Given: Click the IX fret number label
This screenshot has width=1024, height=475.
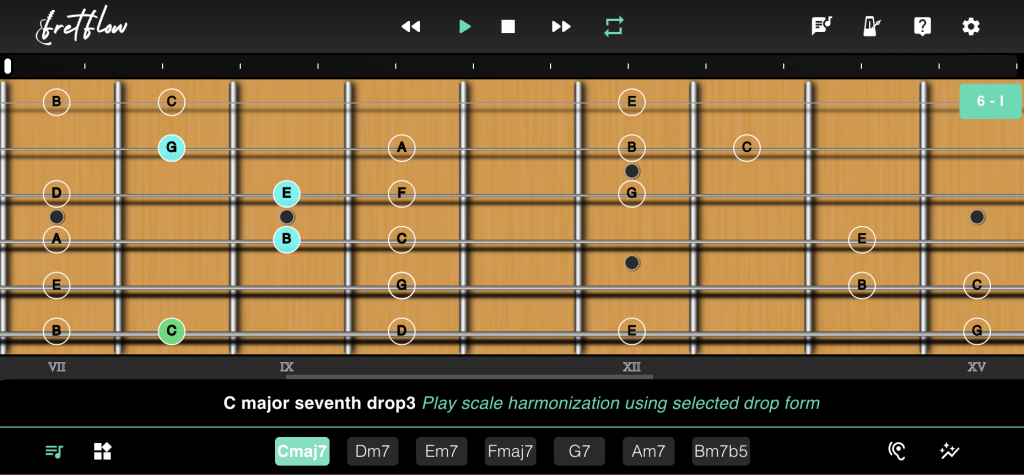Looking at the screenshot, I should (287, 367).
